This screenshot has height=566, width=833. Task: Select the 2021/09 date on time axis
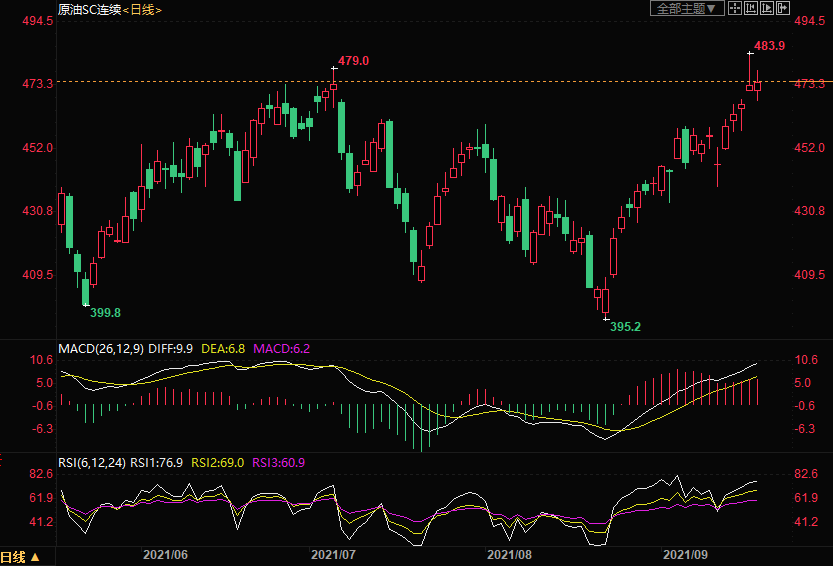coord(686,553)
